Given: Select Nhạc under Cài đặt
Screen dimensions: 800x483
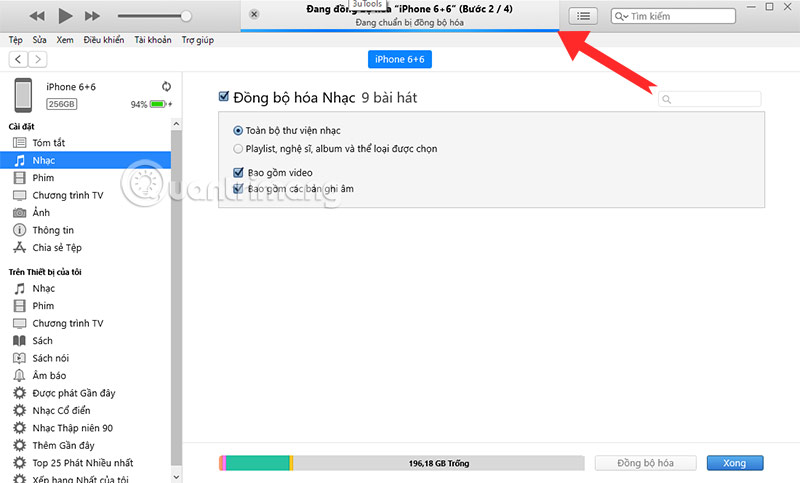Looking at the screenshot, I should click(x=86, y=160).
